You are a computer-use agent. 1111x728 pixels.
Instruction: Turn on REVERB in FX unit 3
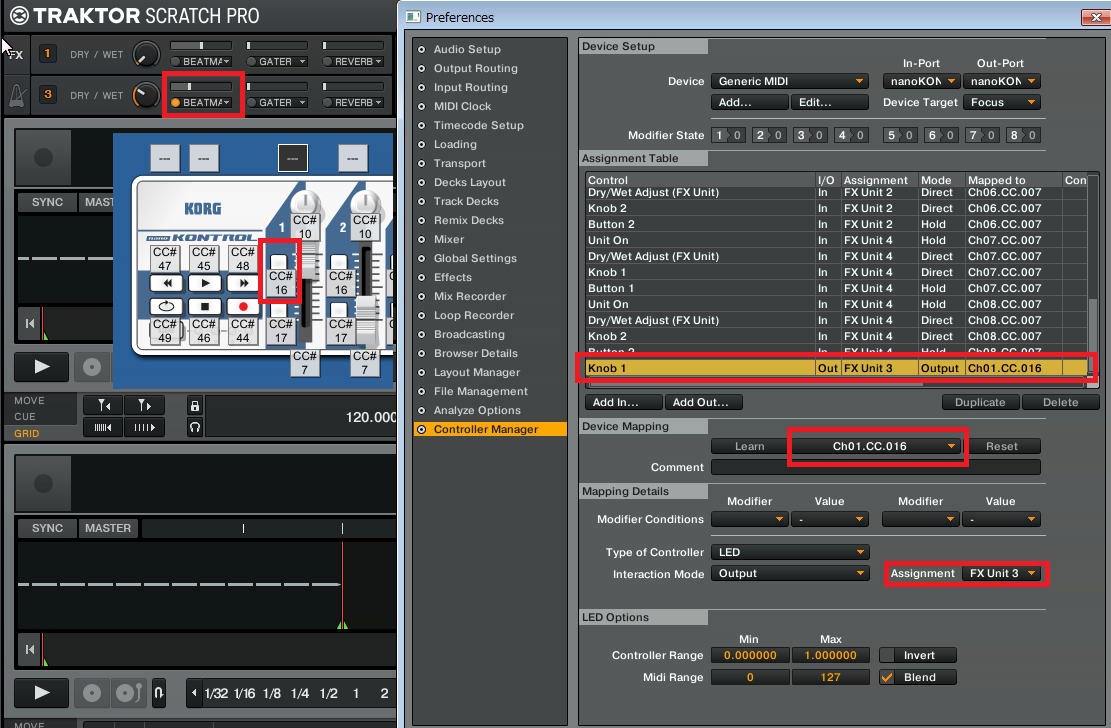coord(327,103)
